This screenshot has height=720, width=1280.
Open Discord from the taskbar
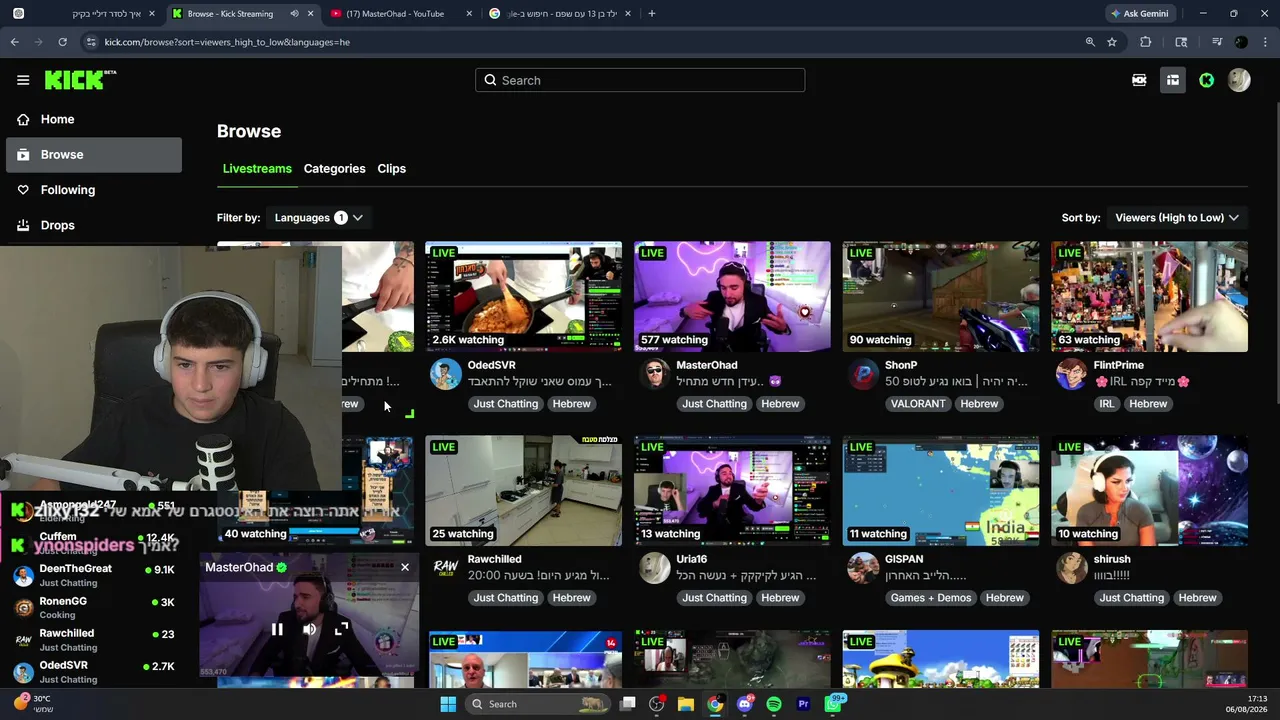[x=744, y=704]
